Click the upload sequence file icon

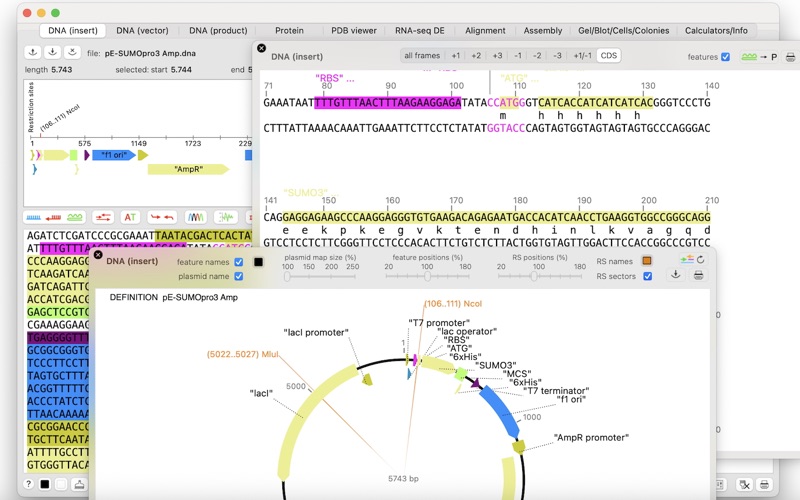coord(33,52)
